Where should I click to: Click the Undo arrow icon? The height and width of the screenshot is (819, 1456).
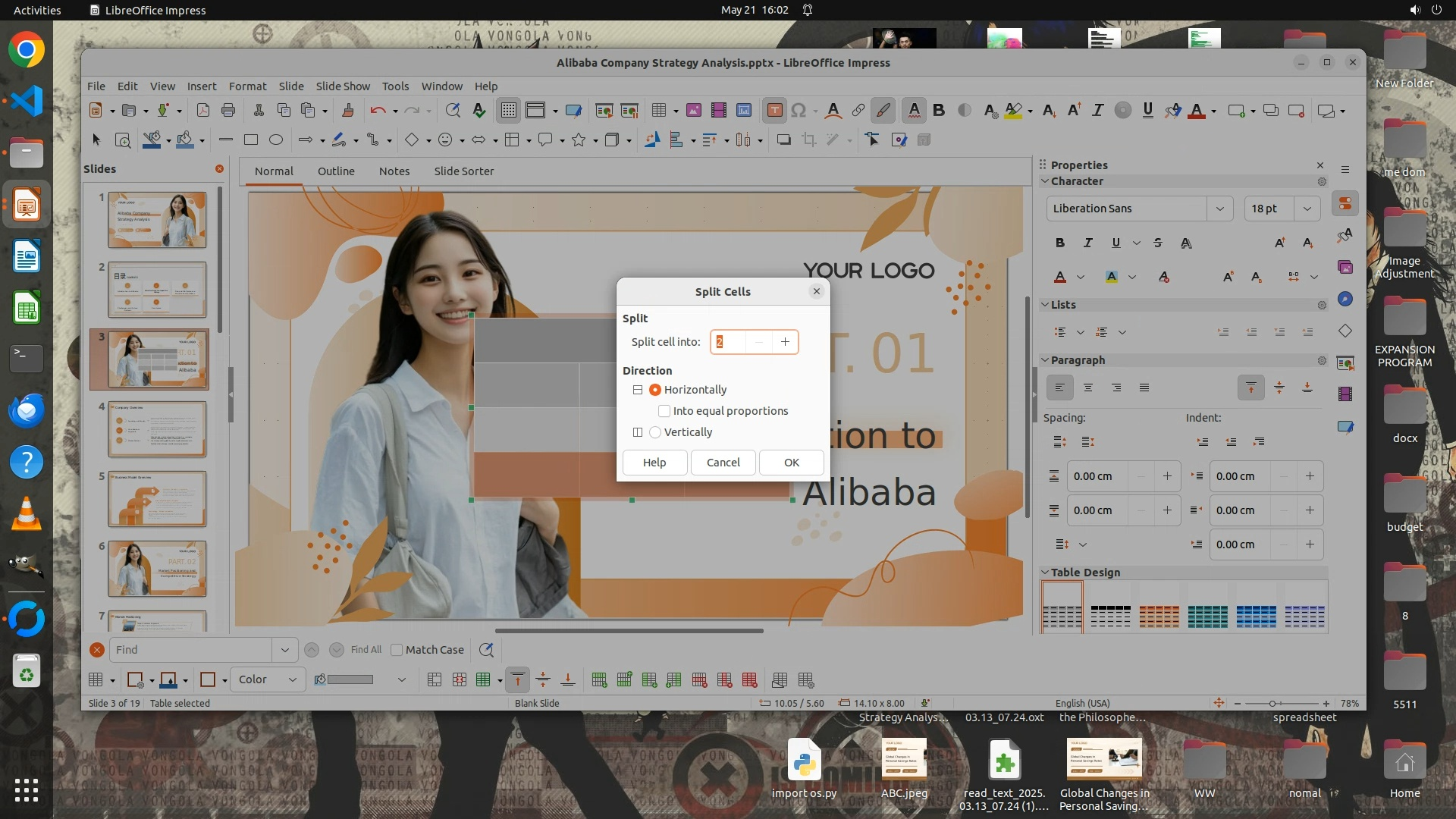[378, 111]
